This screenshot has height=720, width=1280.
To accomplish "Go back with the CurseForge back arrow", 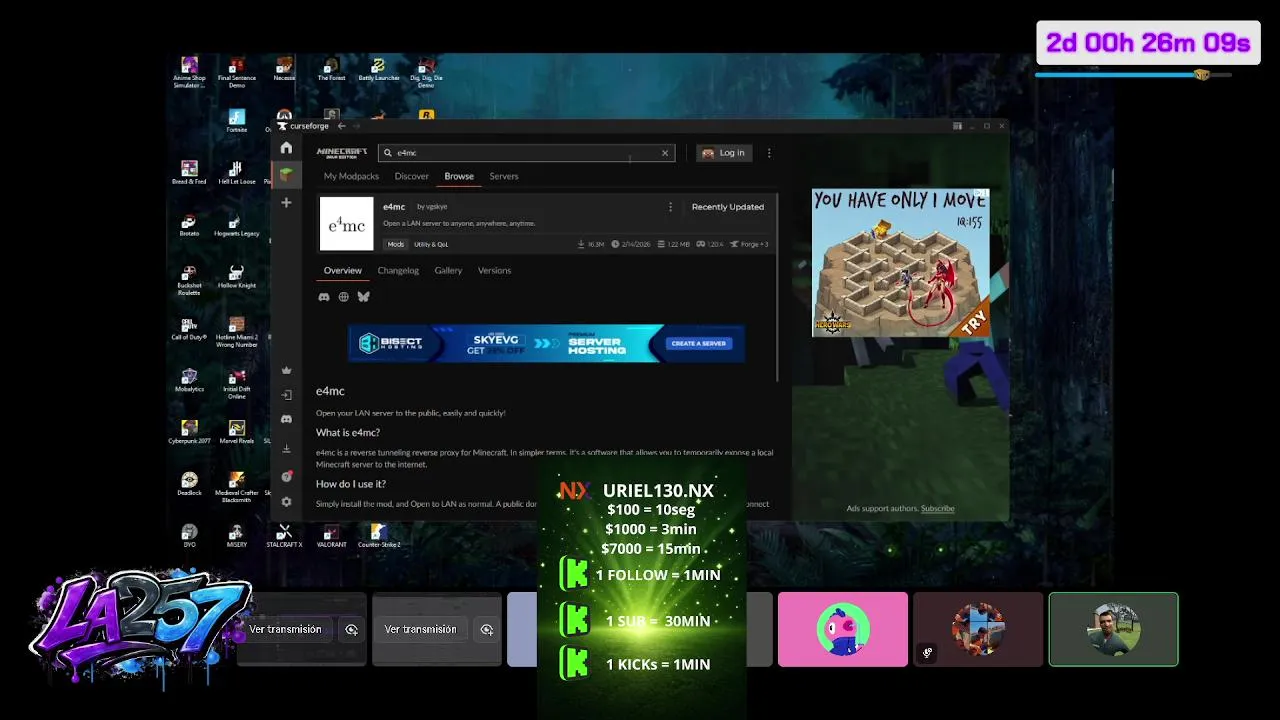I will (341, 126).
